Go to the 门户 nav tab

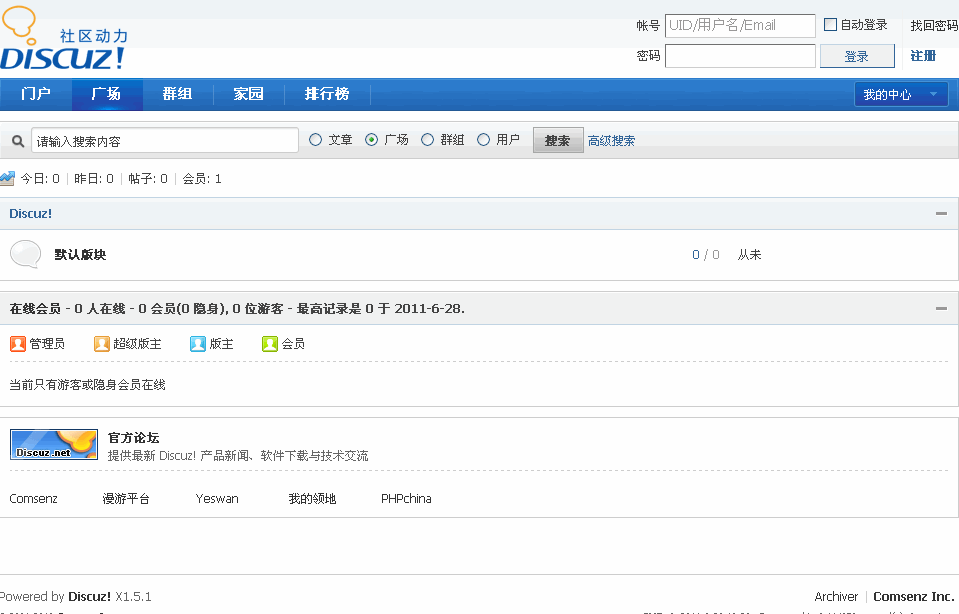tap(35, 94)
